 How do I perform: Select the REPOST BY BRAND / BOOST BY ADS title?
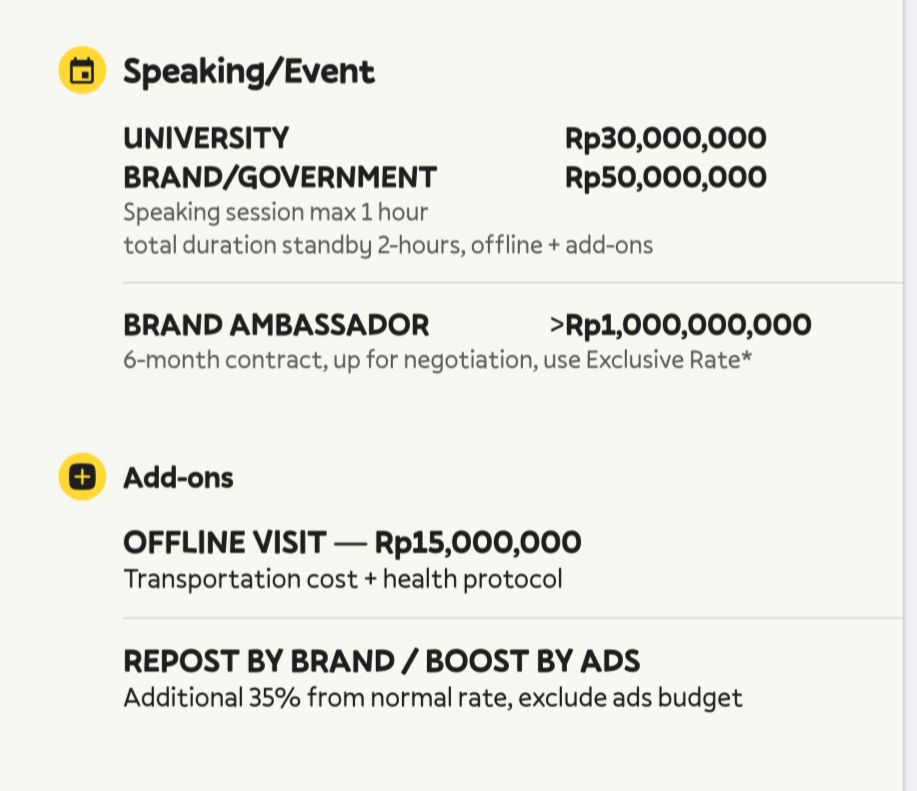pos(381,661)
